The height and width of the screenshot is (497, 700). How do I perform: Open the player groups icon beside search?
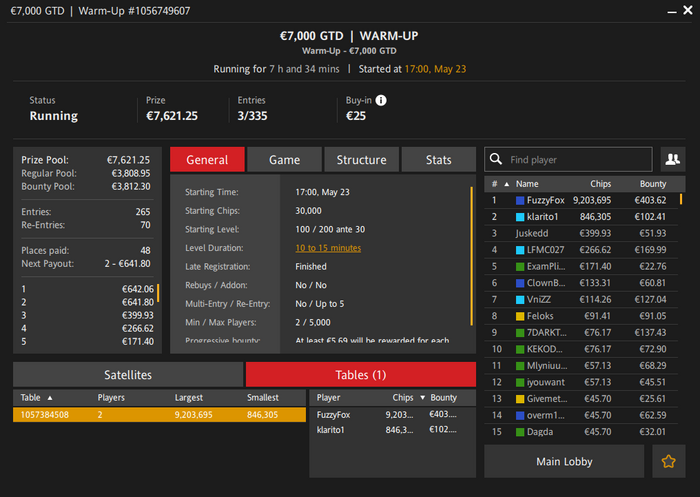click(672, 159)
